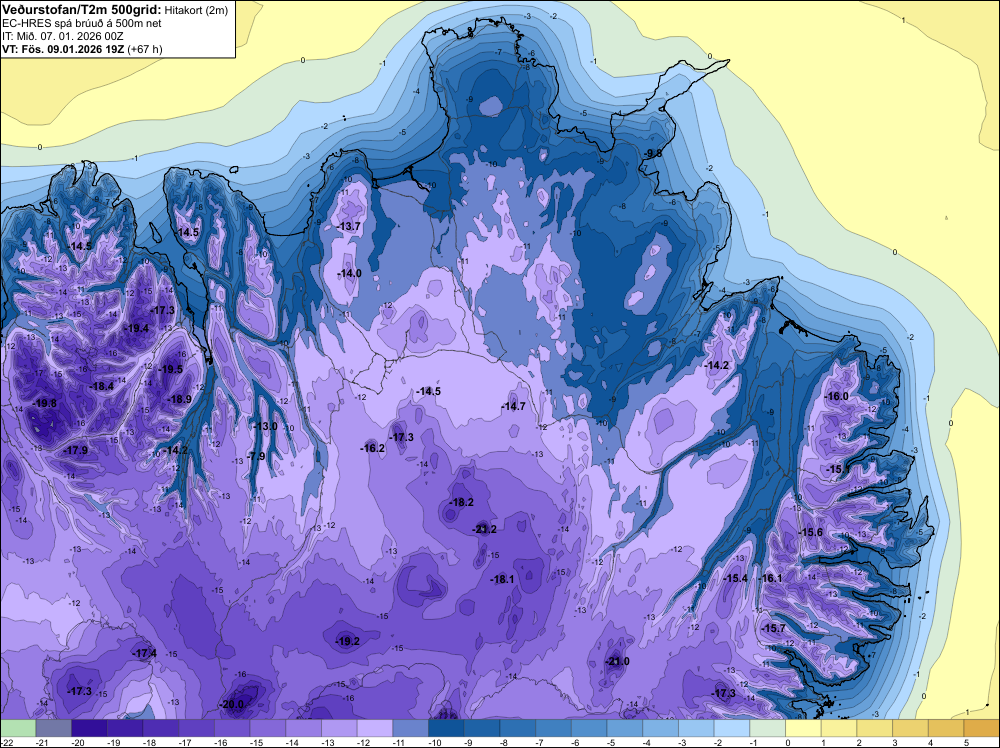Click the "Hitakort (2m)" header text
This screenshot has height=748, width=1000.
pos(196,11)
